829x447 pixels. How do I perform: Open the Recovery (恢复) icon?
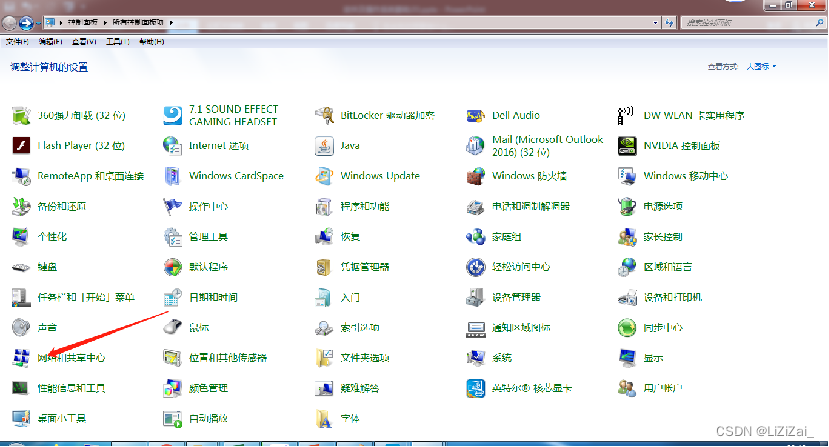tap(324, 236)
